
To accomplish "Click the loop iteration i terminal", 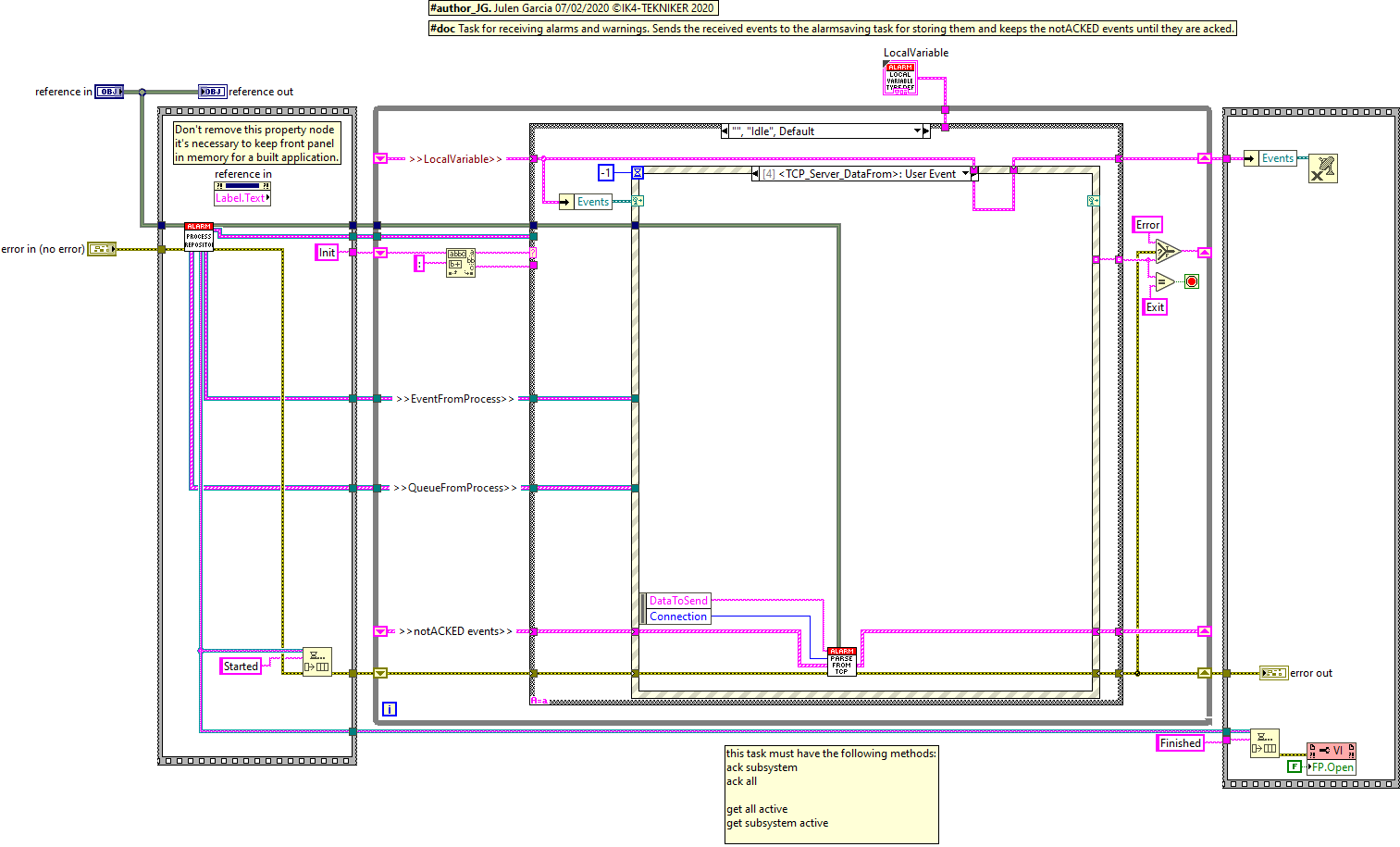I will tap(390, 709).
